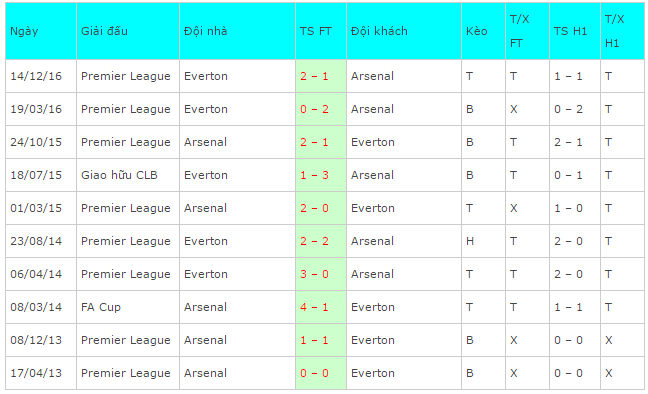Select the H value in the Kèo column
648x394 pixels.
coord(470,241)
